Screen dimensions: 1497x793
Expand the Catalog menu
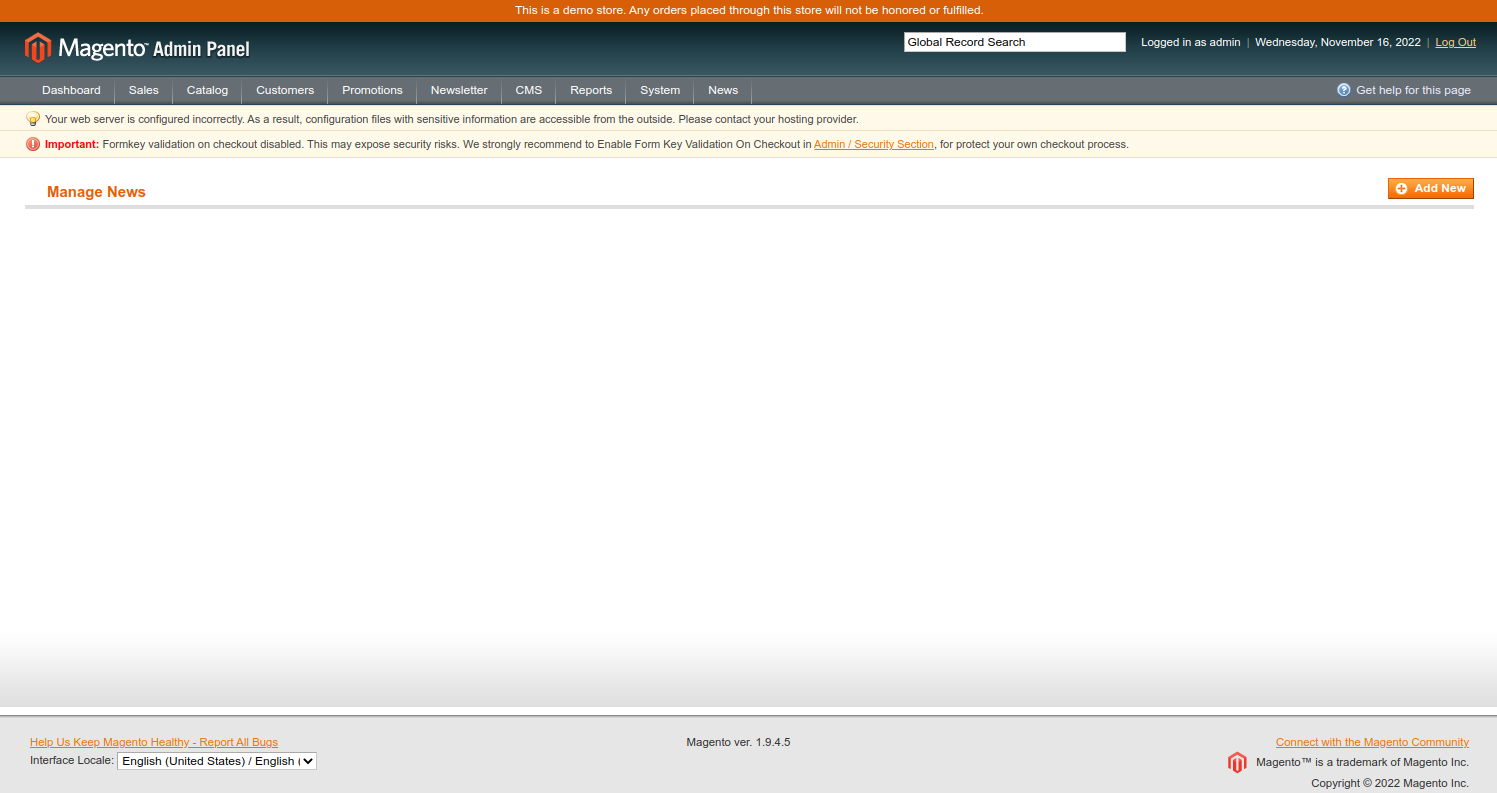[207, 90]
